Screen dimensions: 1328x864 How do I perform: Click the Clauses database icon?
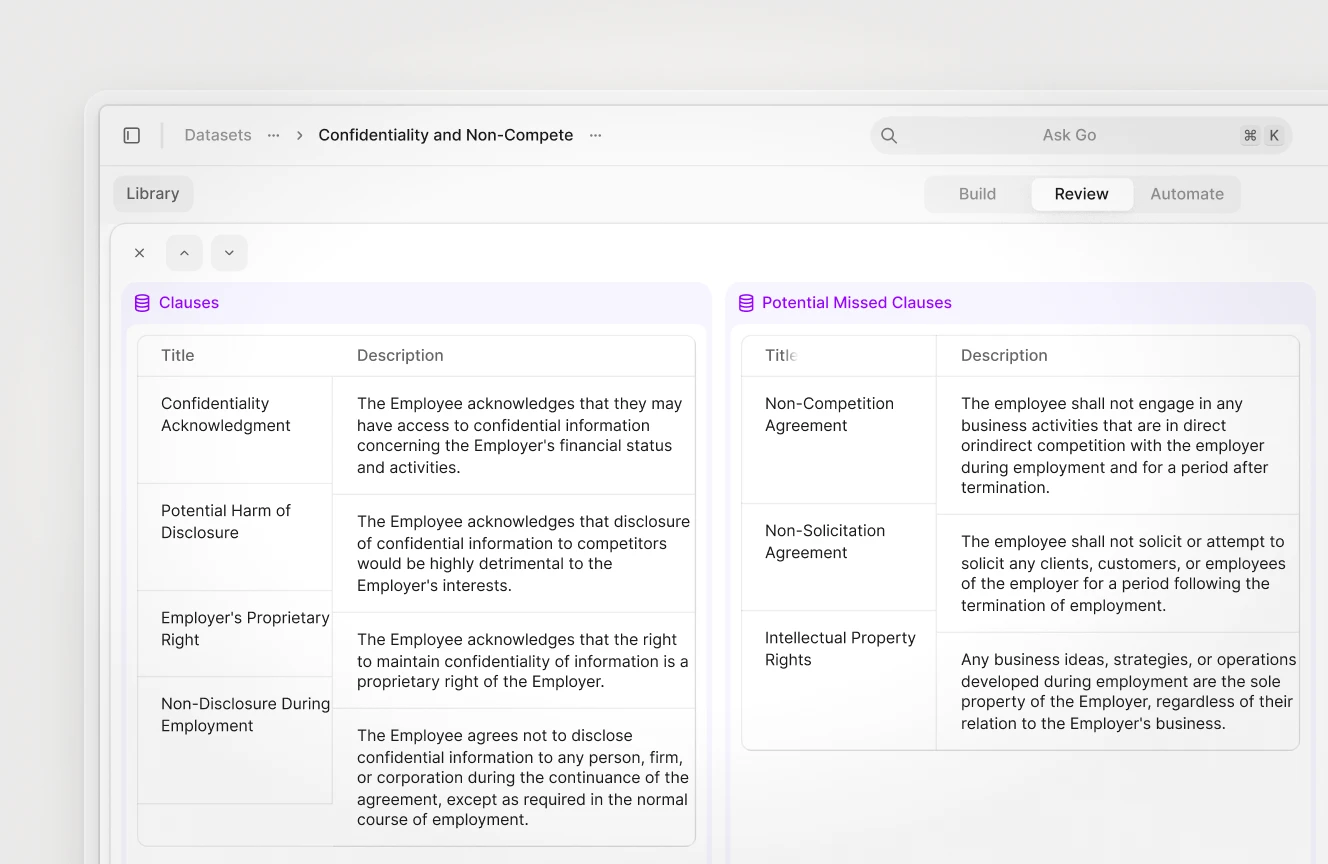pos(142,303)
